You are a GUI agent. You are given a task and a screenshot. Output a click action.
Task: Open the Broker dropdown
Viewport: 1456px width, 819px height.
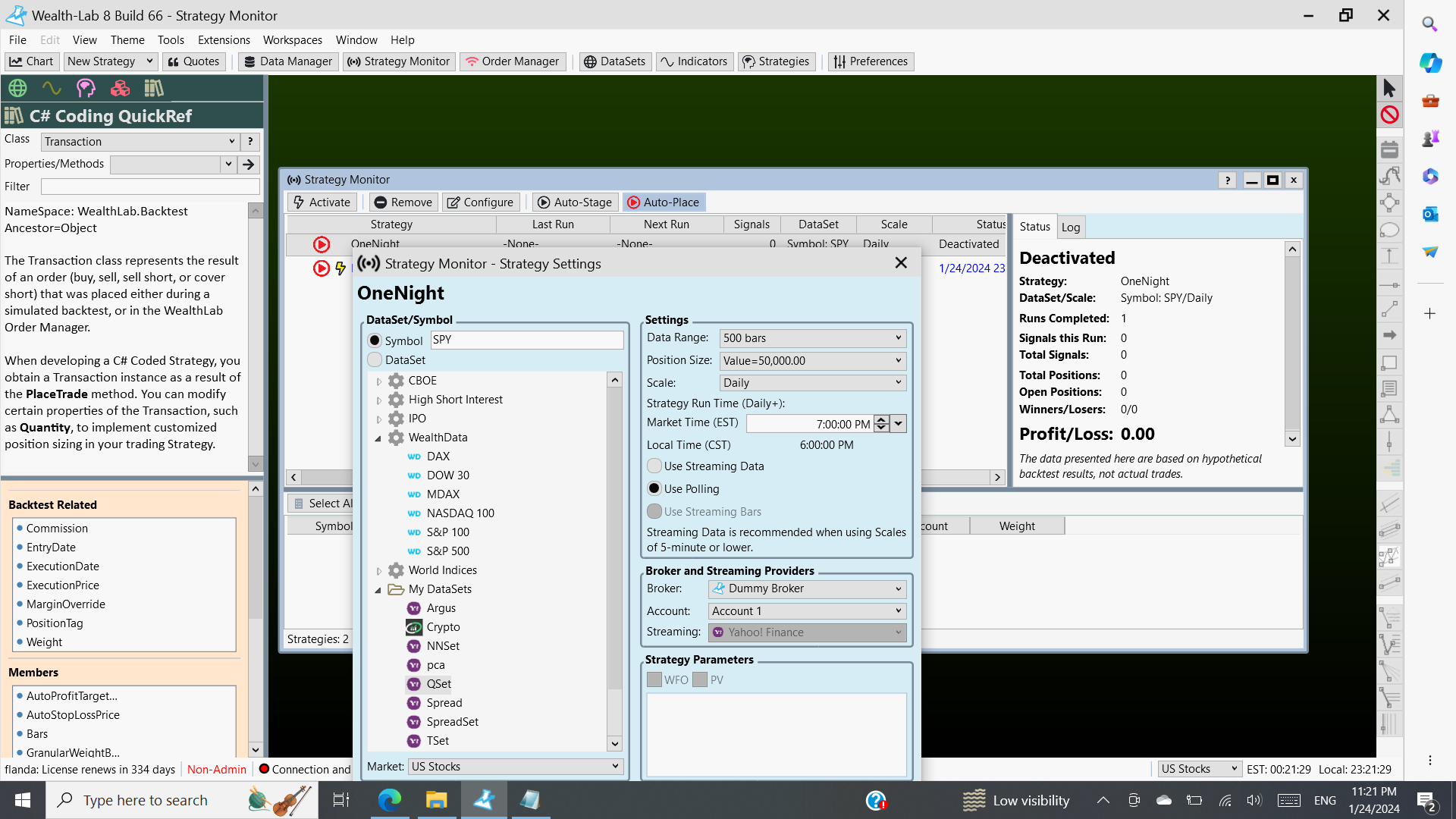(807, 588)
